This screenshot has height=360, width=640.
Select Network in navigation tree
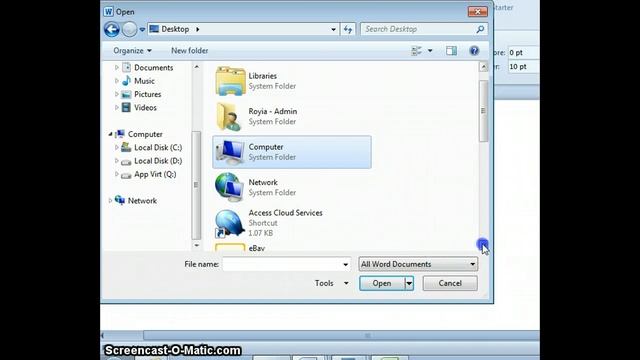(x=142, y=201)
